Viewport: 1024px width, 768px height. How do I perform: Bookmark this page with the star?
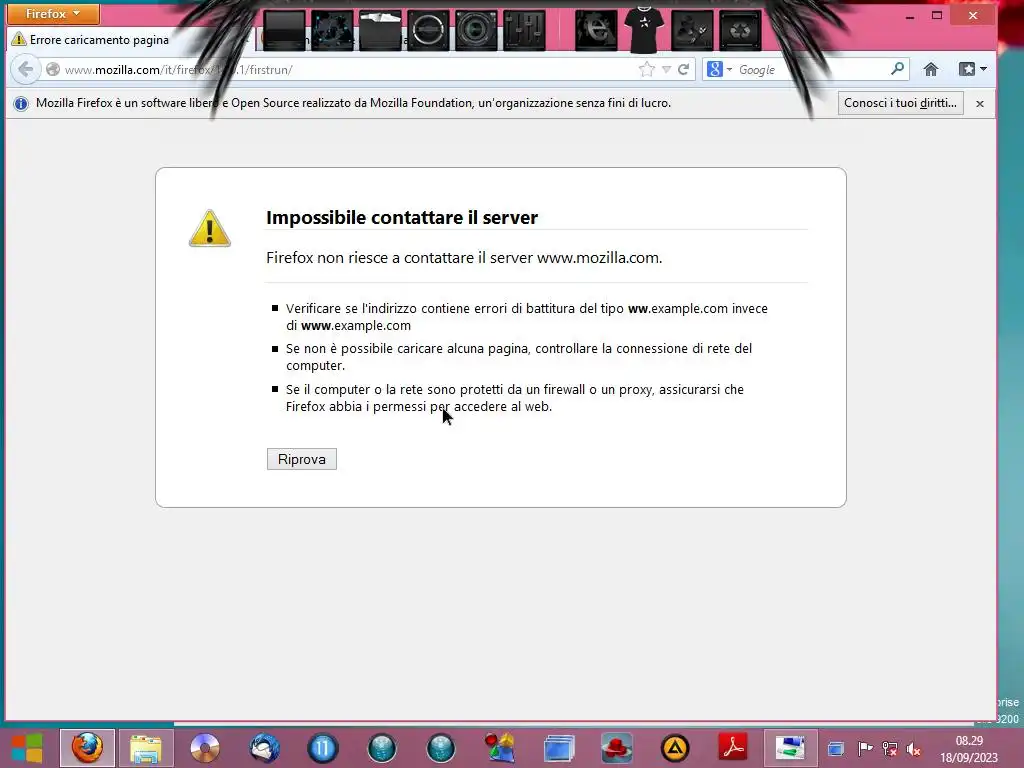tap(647, 69)
